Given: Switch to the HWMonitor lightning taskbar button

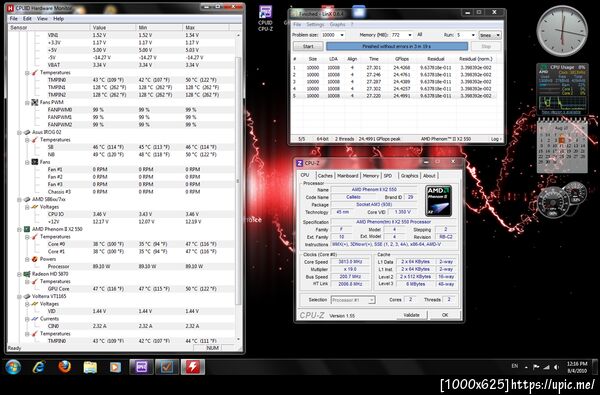Looking at the screenshot, I should [192, 367].
